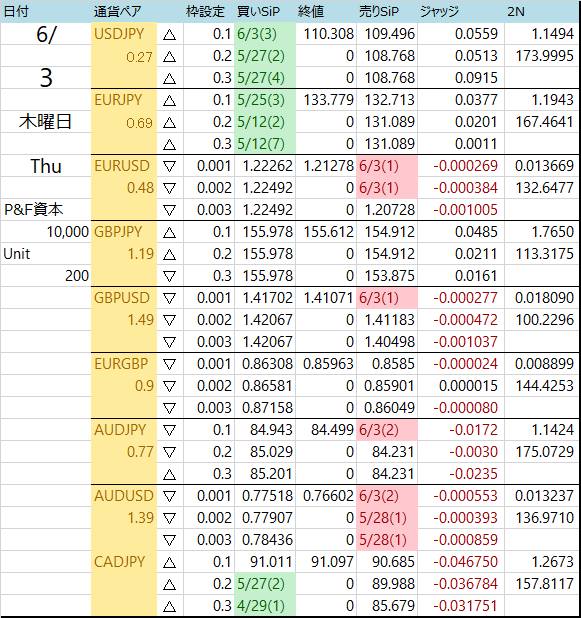This screenshot has height=618, width=581.
Task: Click the 木曜日 weekday cell
Action: pyautogui.click(x=45, y=122)
